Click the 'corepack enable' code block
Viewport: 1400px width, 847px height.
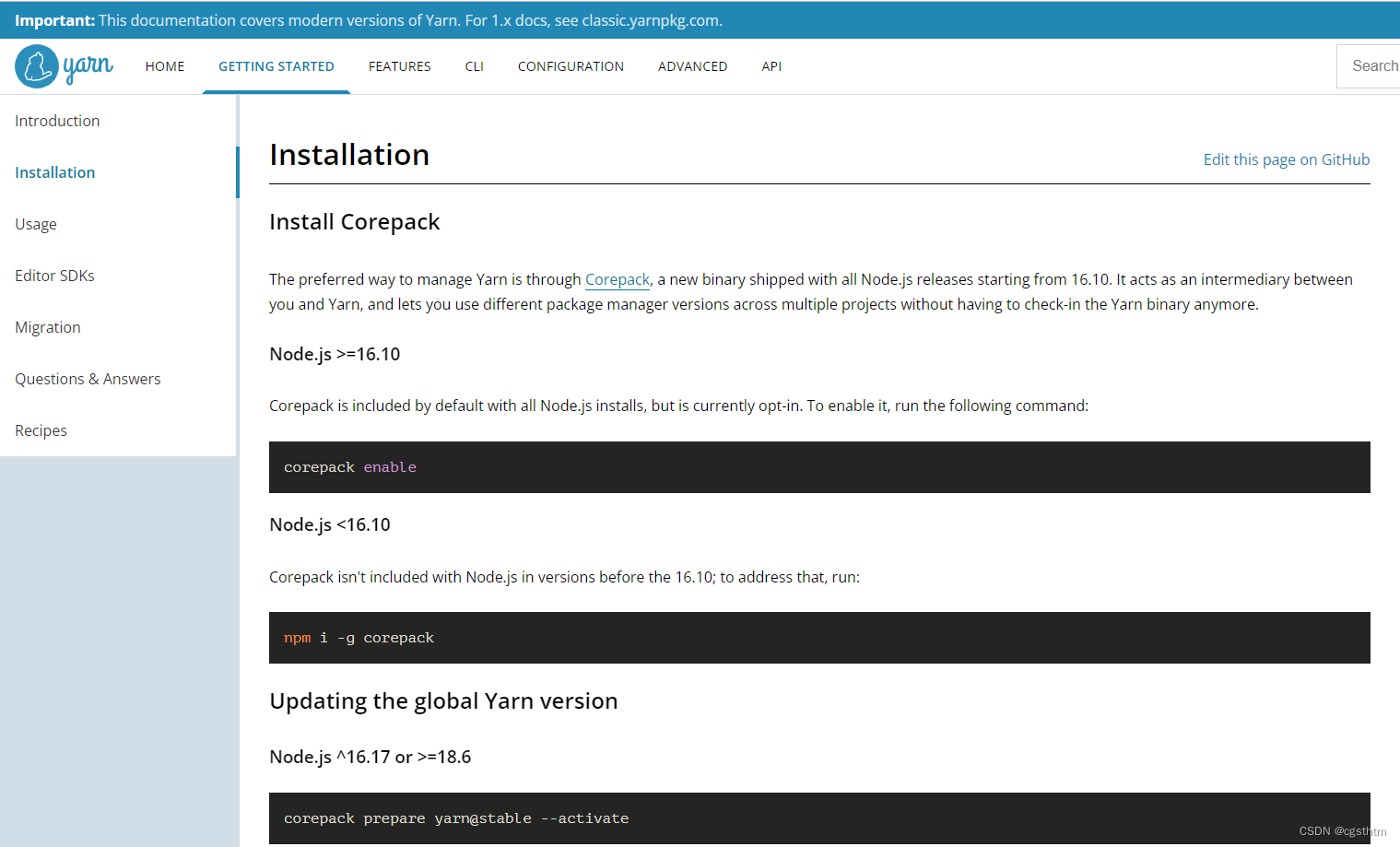pyautogui.click(x=819, y=467)
